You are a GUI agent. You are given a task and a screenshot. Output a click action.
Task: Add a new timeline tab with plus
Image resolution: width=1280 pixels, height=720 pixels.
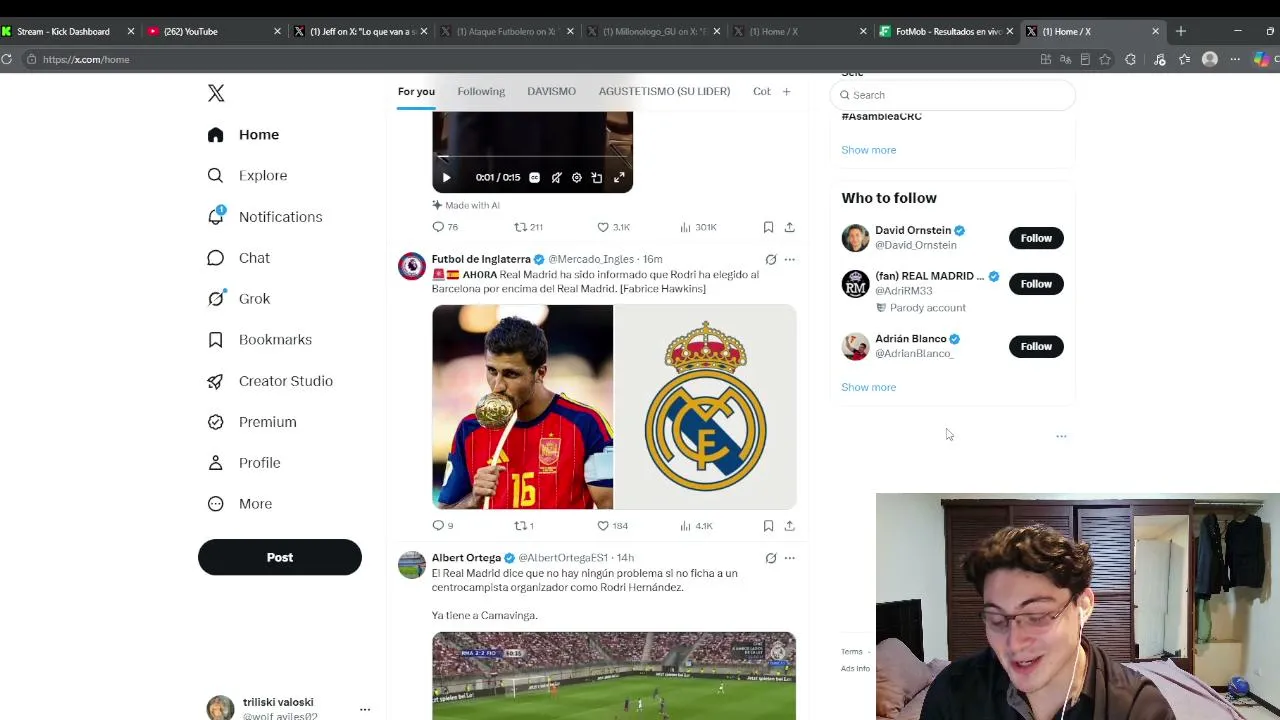point(786,92)
